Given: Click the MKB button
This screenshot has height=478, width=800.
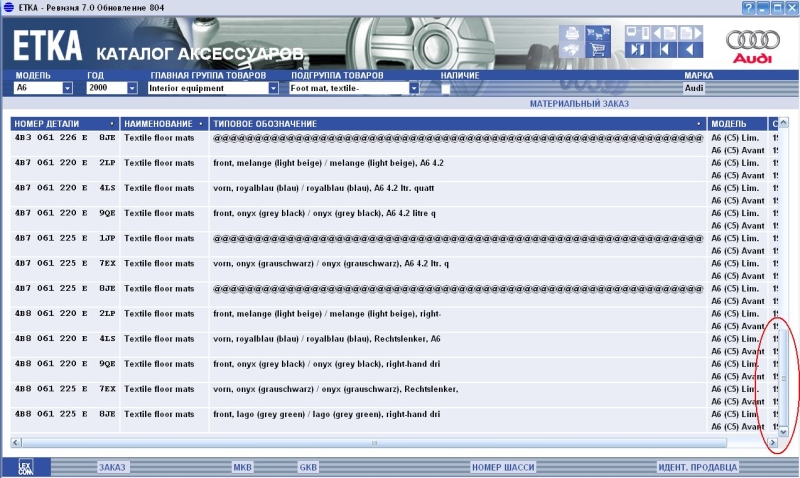Looking at the screenshot, I should click(x=242, y=467).
